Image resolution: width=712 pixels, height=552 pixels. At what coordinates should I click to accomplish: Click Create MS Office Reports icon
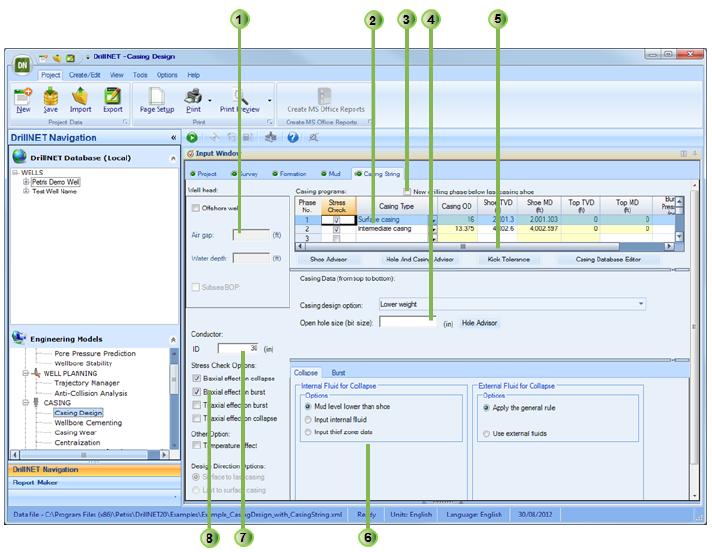(x=324, y=95)
